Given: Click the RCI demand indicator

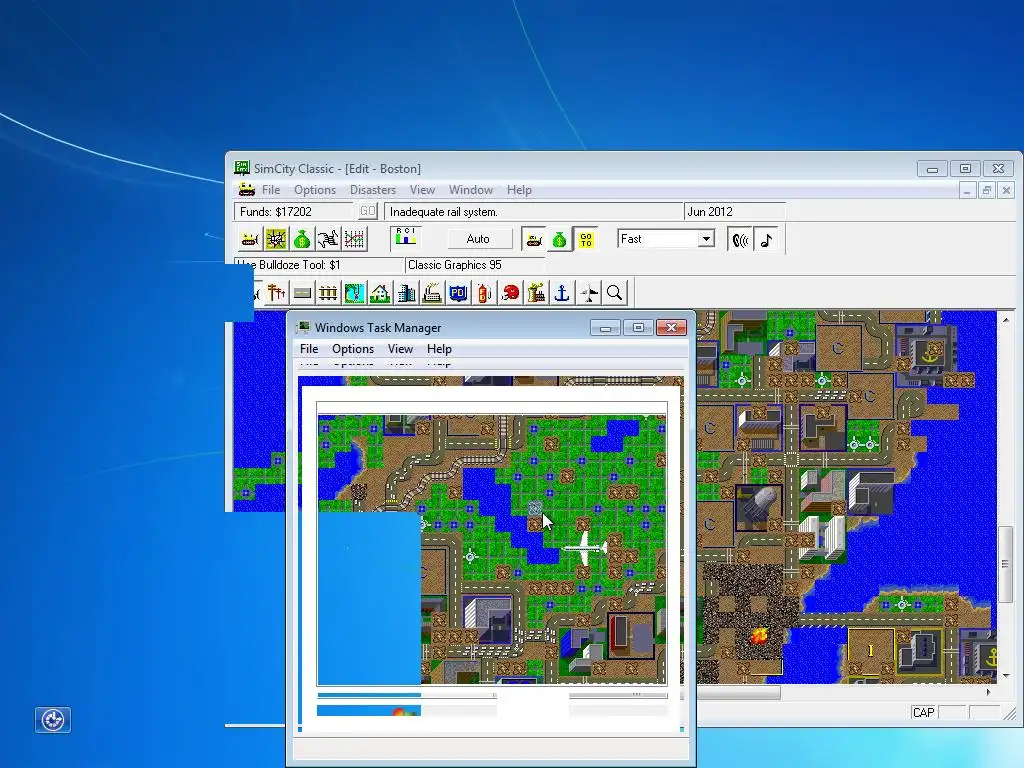Looking at the screenshot, I should (406, 238).
